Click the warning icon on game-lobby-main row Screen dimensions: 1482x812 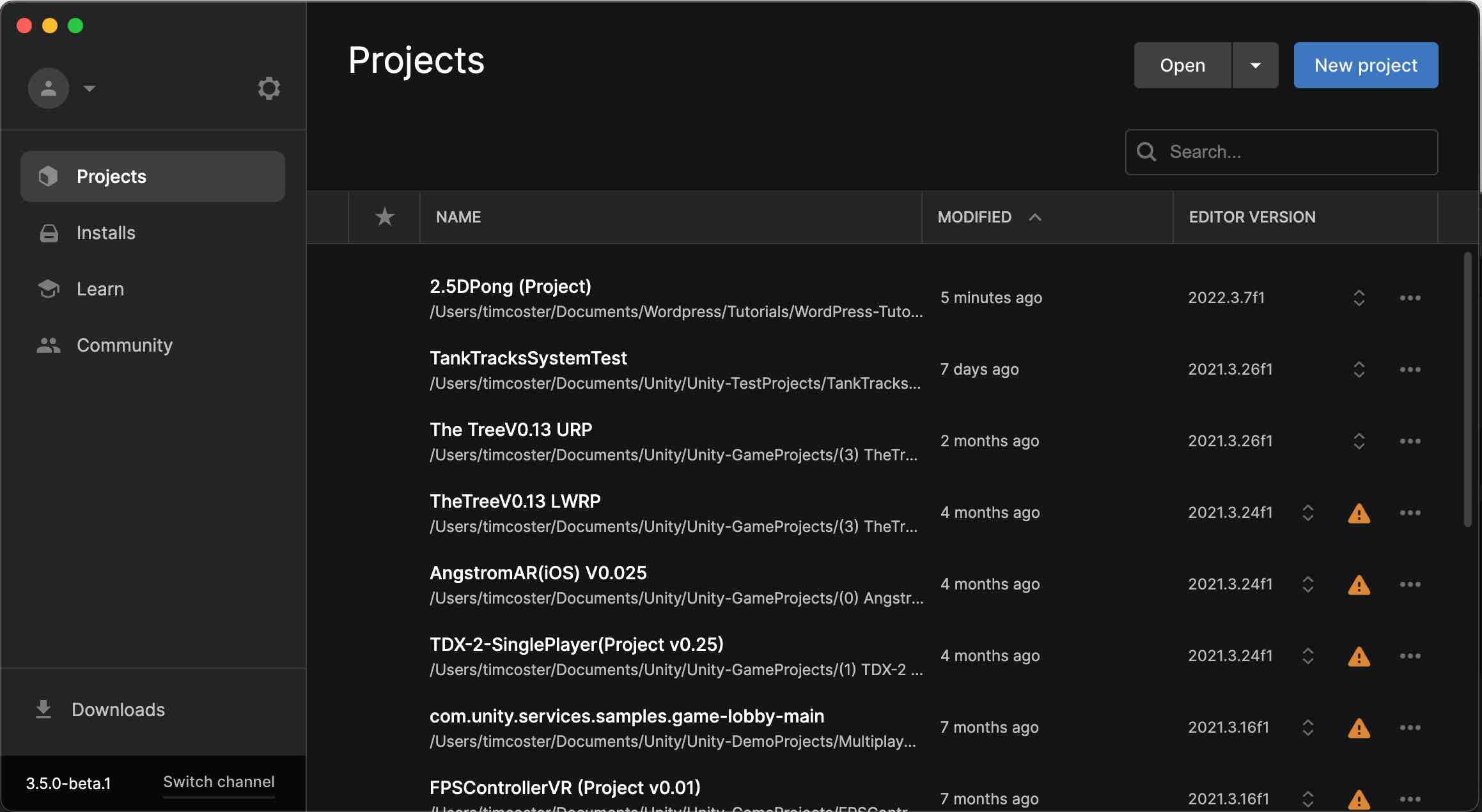click(x=1359, y=728)
